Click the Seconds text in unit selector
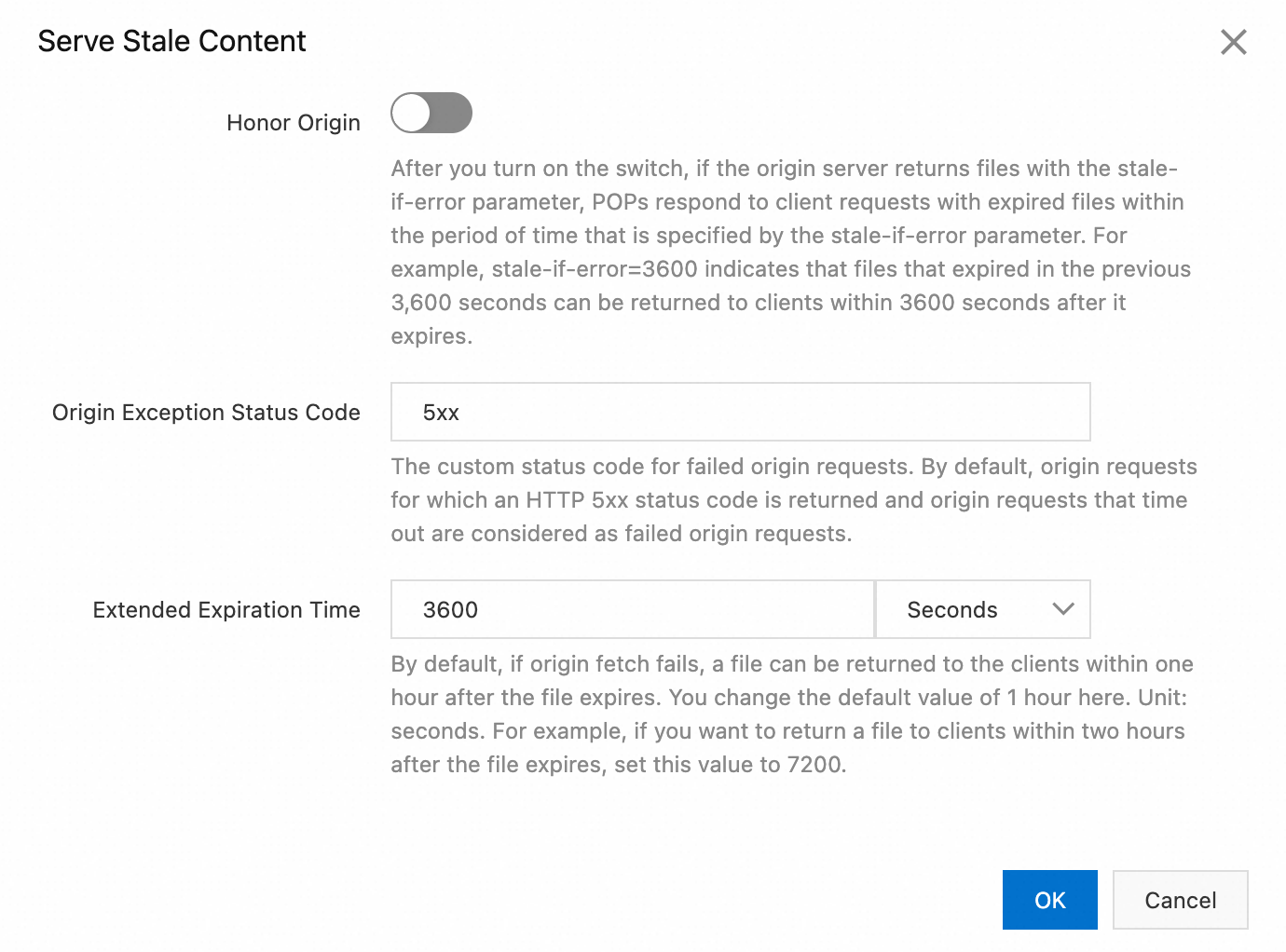 coord(951,610)
